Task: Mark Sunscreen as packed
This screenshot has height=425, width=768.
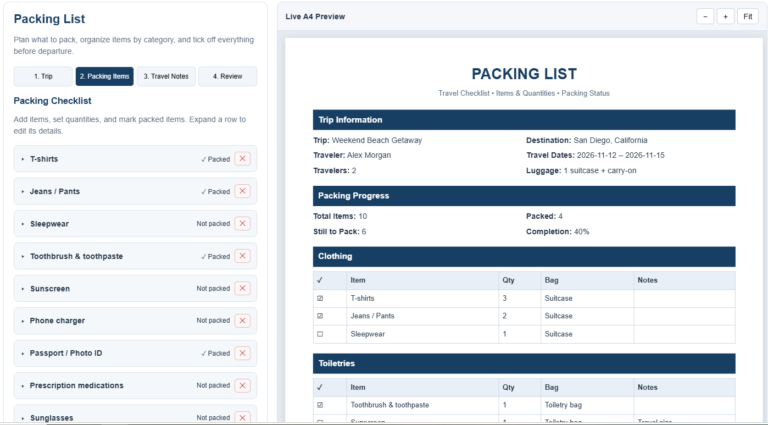Action: (x=213, y=289)
